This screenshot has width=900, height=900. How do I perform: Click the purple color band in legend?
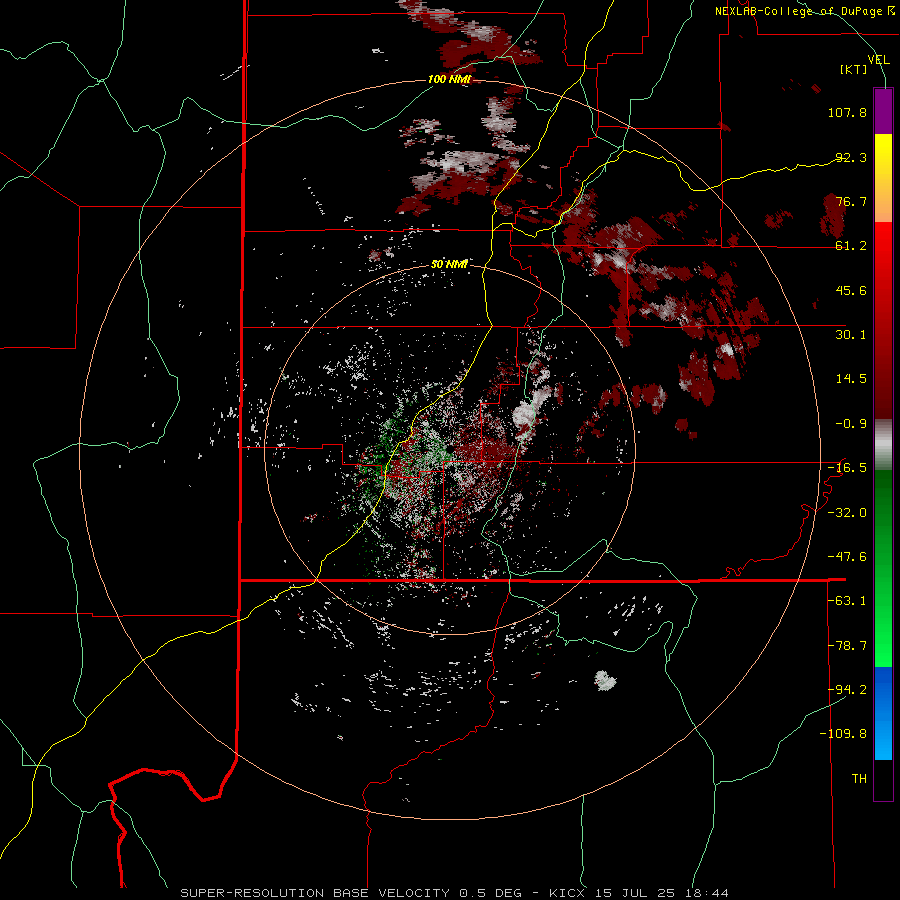pyautogui.click(x=883, y=111)
